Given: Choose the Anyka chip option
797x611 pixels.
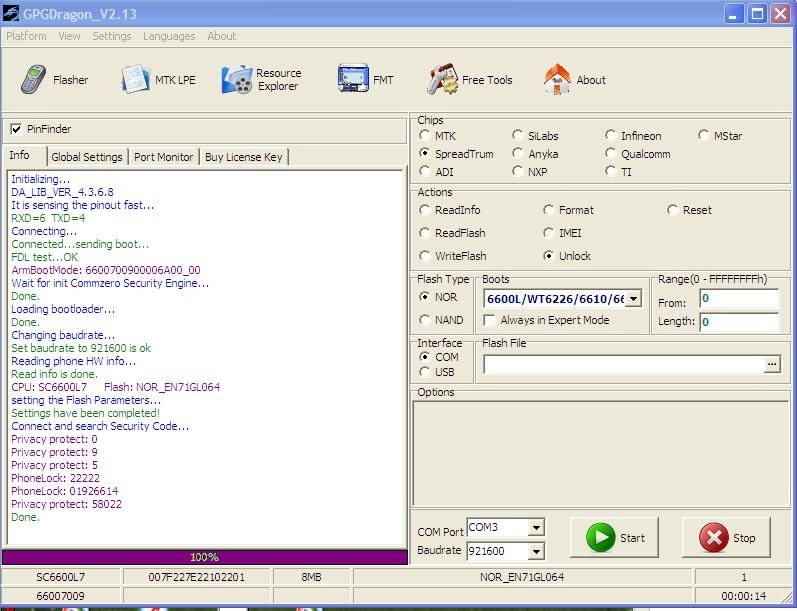Looking at the screenshot, I should (x=517, y=153).
